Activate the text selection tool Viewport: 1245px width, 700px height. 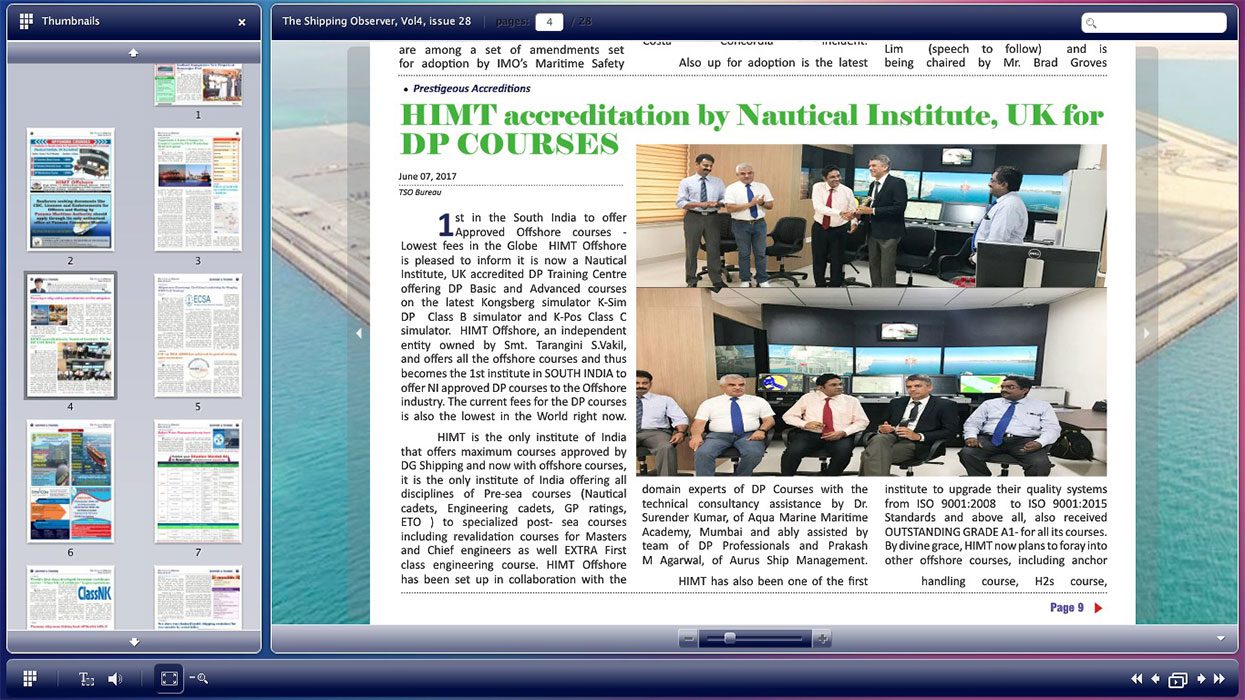pos(87,679)
